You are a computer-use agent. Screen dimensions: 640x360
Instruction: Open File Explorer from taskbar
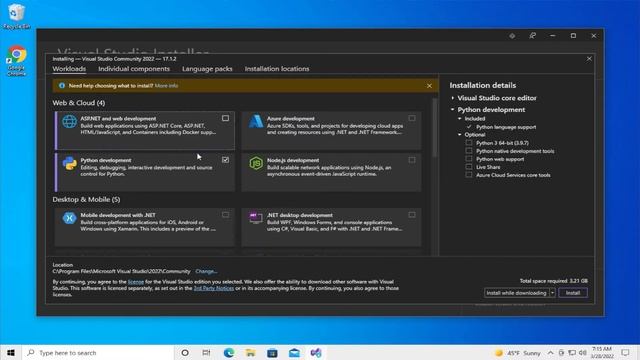[250, 353]
